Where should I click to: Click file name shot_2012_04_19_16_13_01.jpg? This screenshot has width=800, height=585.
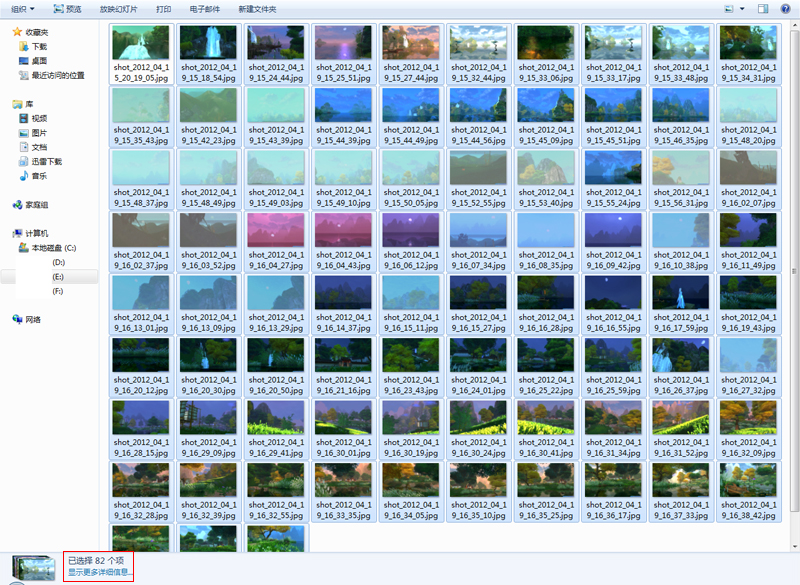(141, 323)
